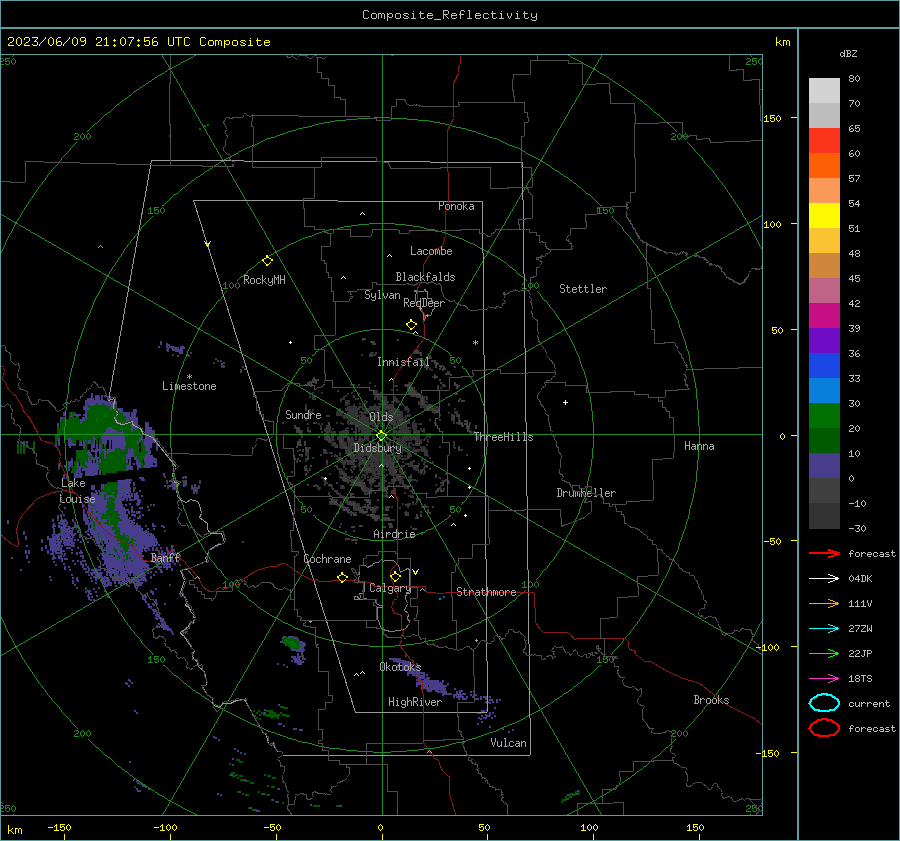Click the Composite_Reflectivity title
The width and height of the screenshot is (900, 841).
point(450,15)
